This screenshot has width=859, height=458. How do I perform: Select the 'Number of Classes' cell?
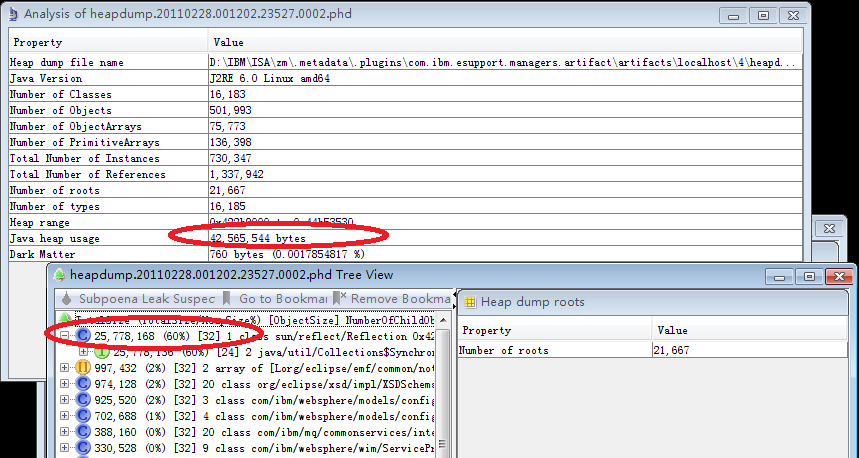pos(108,94)
